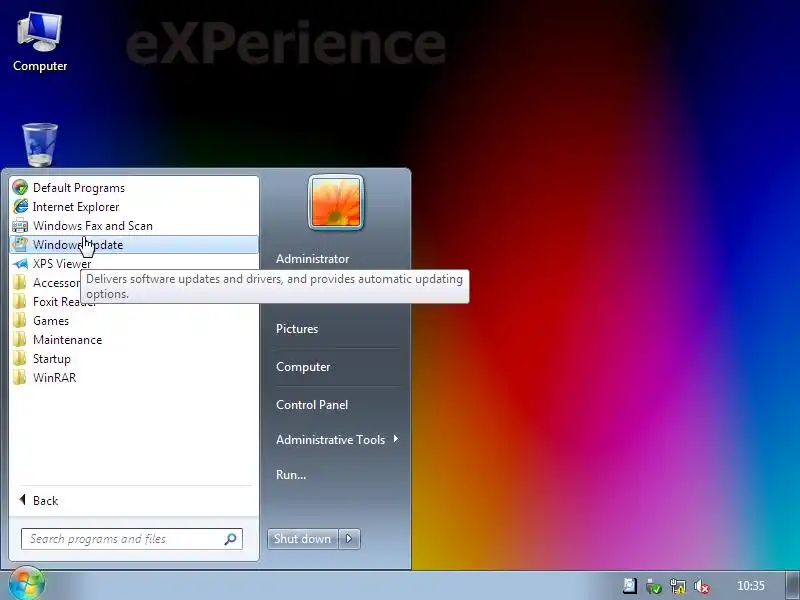Select the Windows Update entry
The height and width of the screenshot is (600, 800).
134,244
